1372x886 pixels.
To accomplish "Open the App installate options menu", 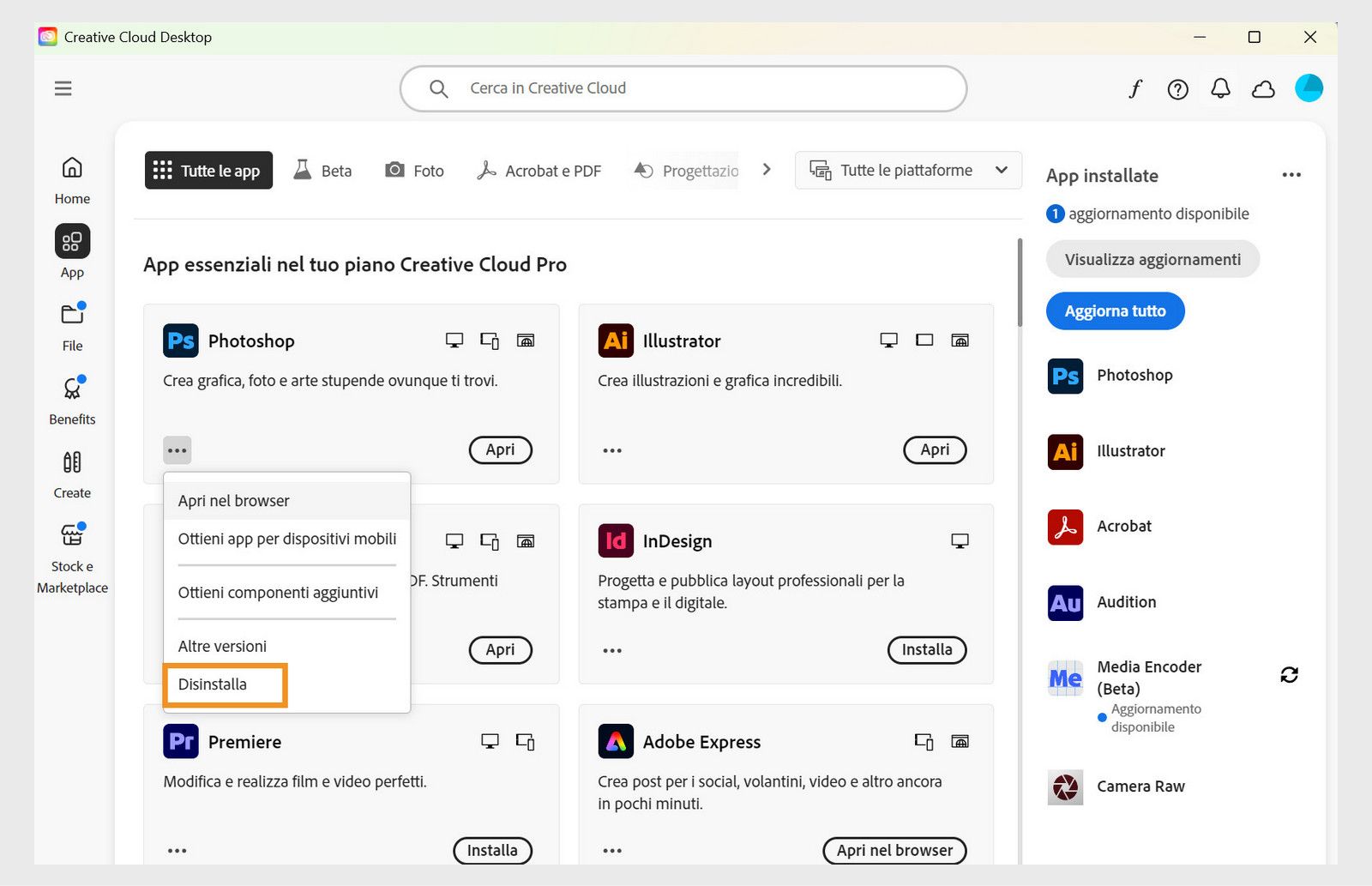I will (1291, 174).
